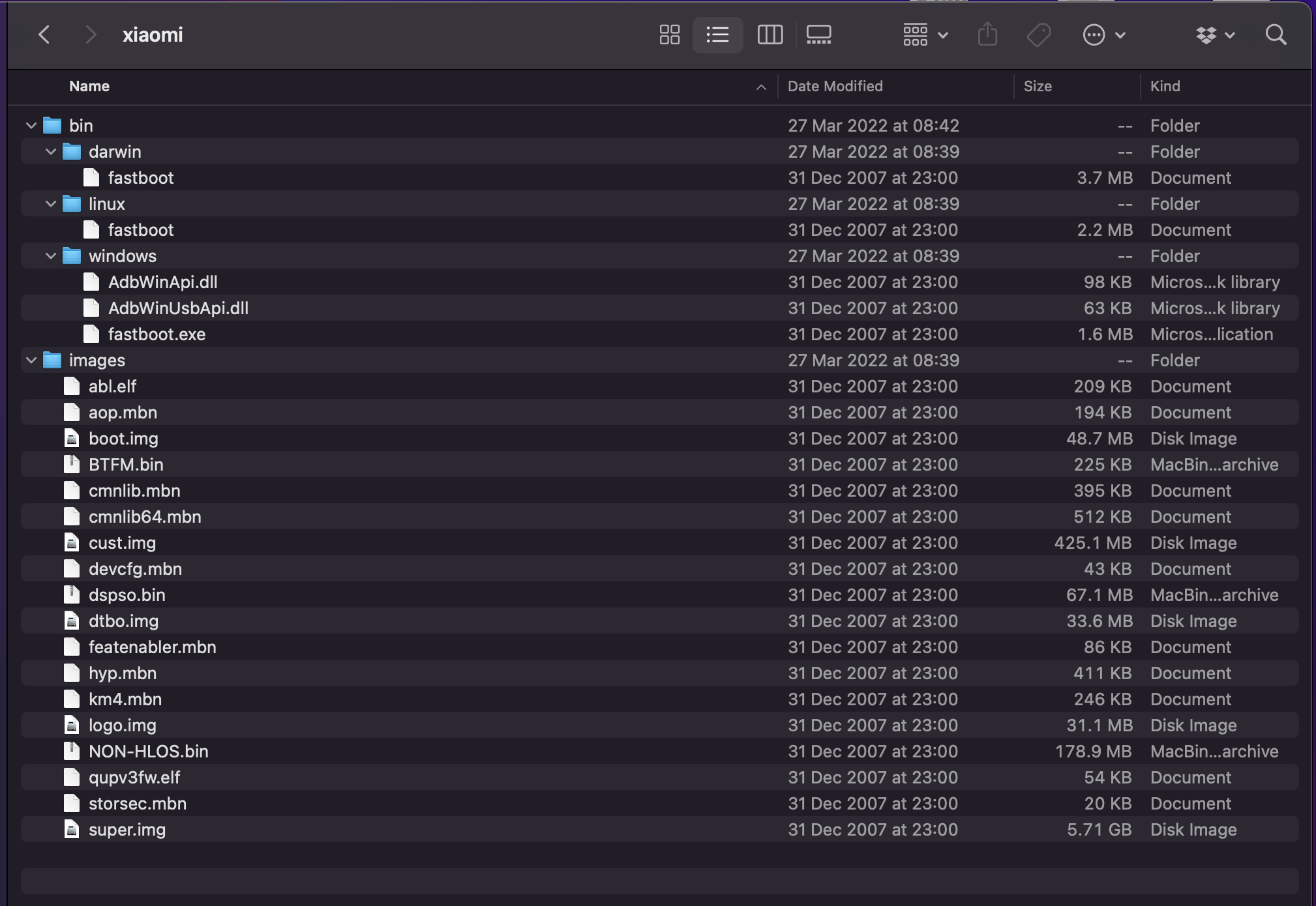1316x906 pixels.
Task: Select the windows folder icon
Action: tap(72, 256)
